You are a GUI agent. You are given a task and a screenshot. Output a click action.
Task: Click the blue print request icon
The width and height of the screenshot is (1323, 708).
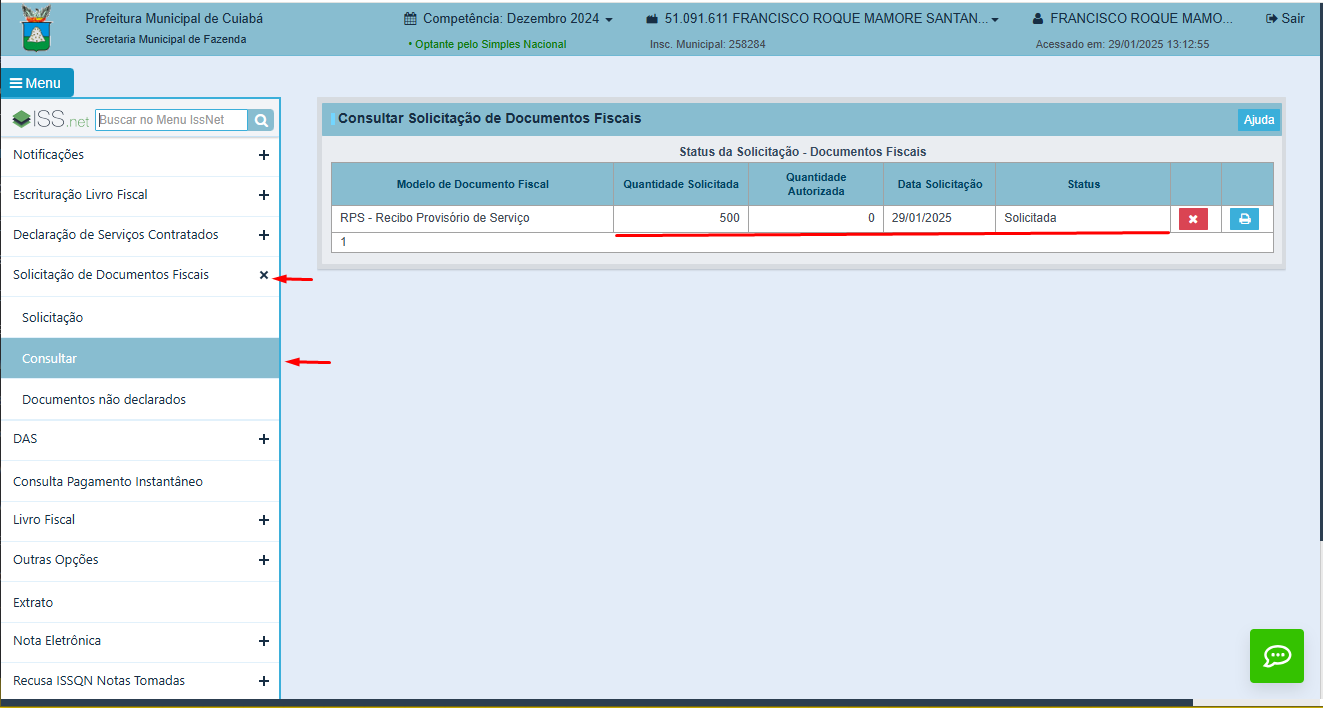[x=1244, y=219]
